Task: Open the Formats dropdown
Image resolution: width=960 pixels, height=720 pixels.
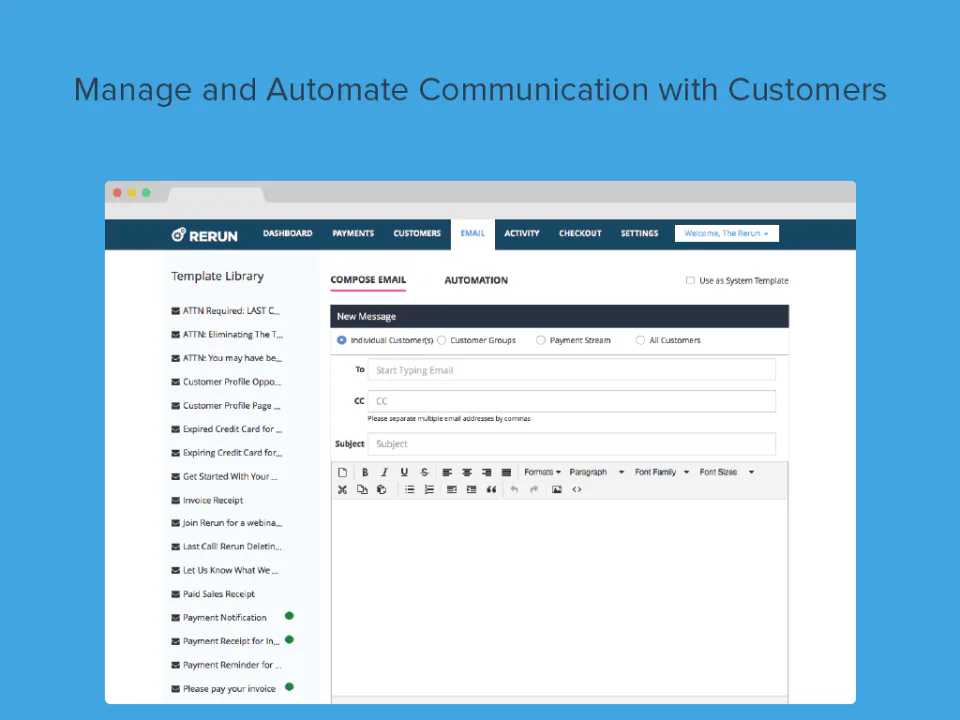Action: [x=542, y=472]
